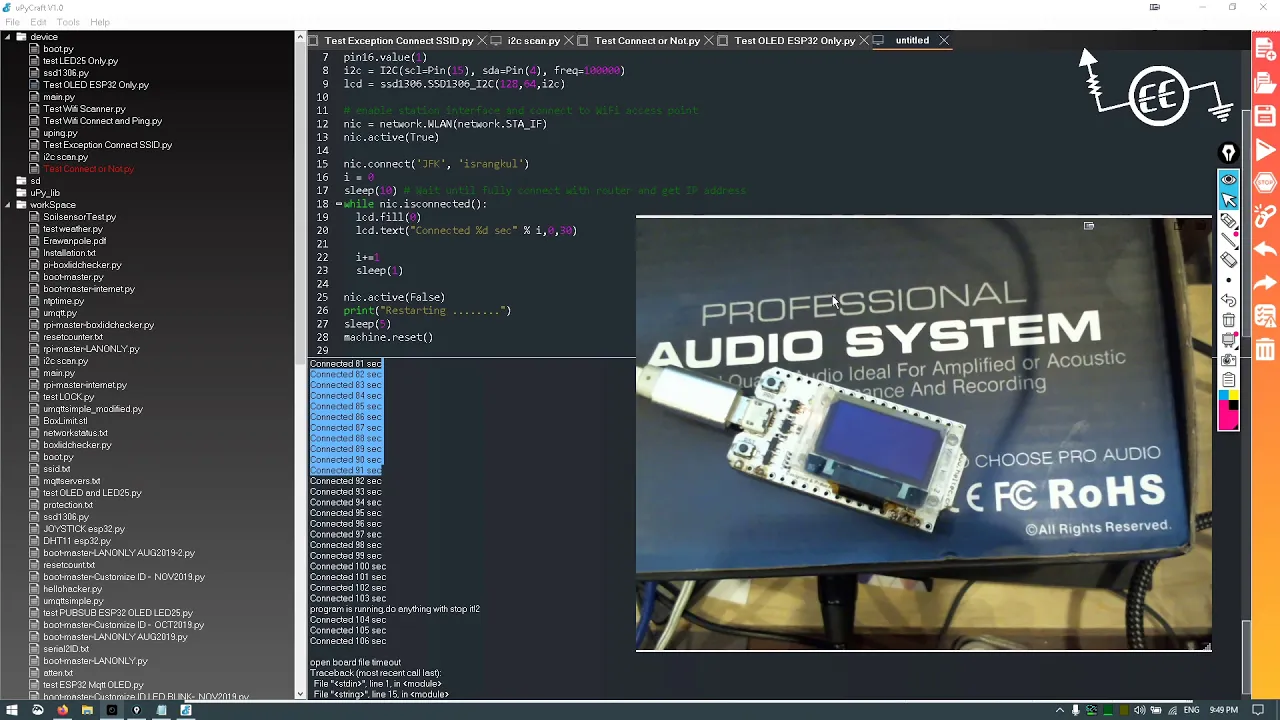Click the ENG language indicator in taskbar
Viewport: 1280px width, 720px height.
coord(1192,710)
